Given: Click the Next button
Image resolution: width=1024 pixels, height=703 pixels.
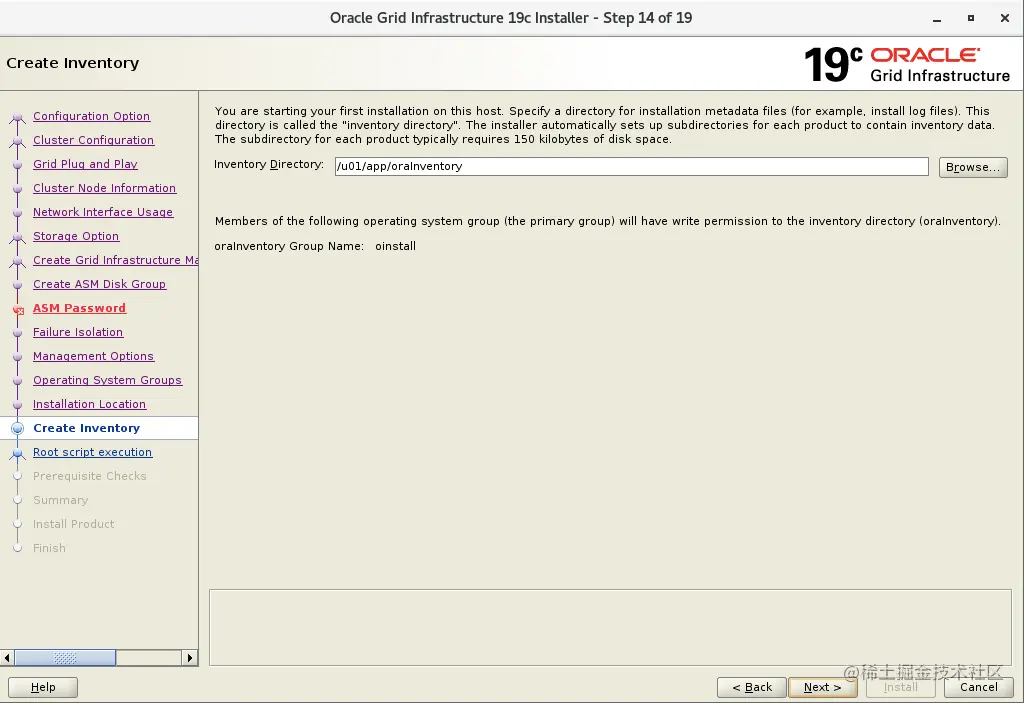Looking at the screenshot, I should [x=822, y=687].
